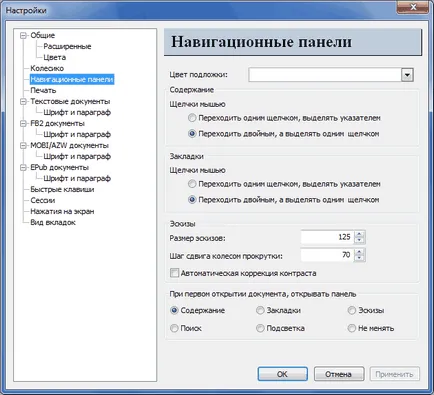
Task: Collapse the FB2 документы tree node
Action: tap(23, 123)
